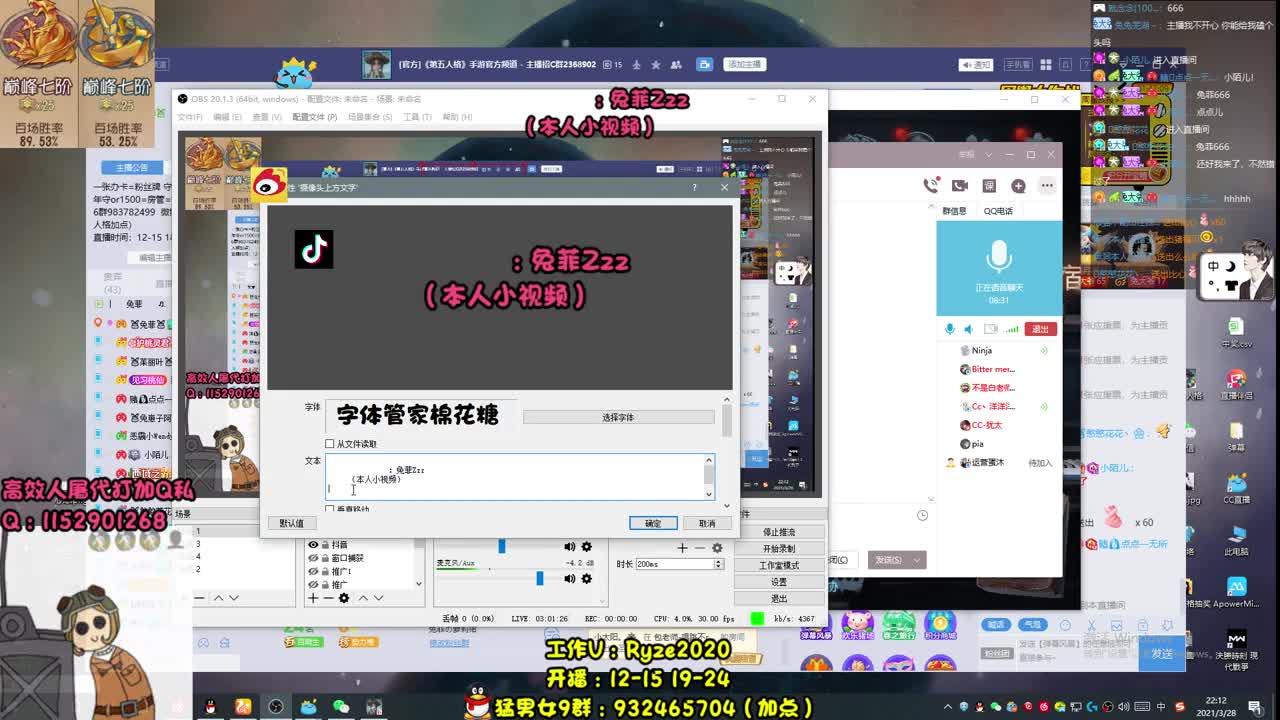Start a voice call in QQ chat toolbar
Screen dimensions: 1280x720
[931, 185]
